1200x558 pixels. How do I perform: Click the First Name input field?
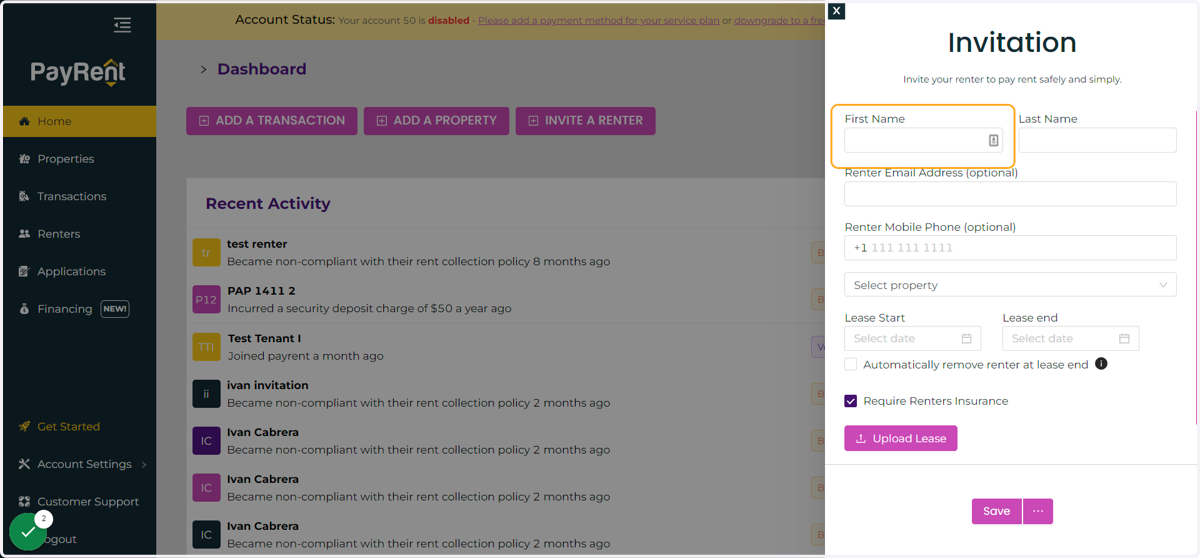[x=923, y=140]
